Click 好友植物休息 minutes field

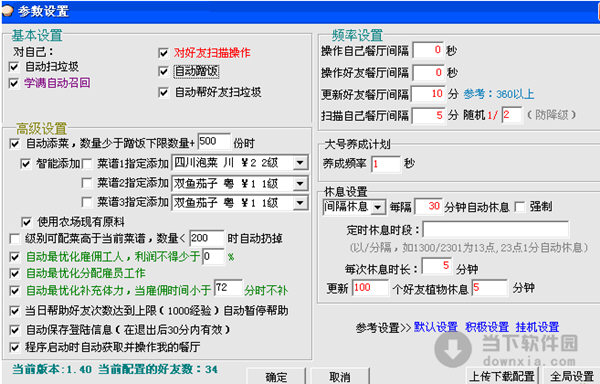490,288
